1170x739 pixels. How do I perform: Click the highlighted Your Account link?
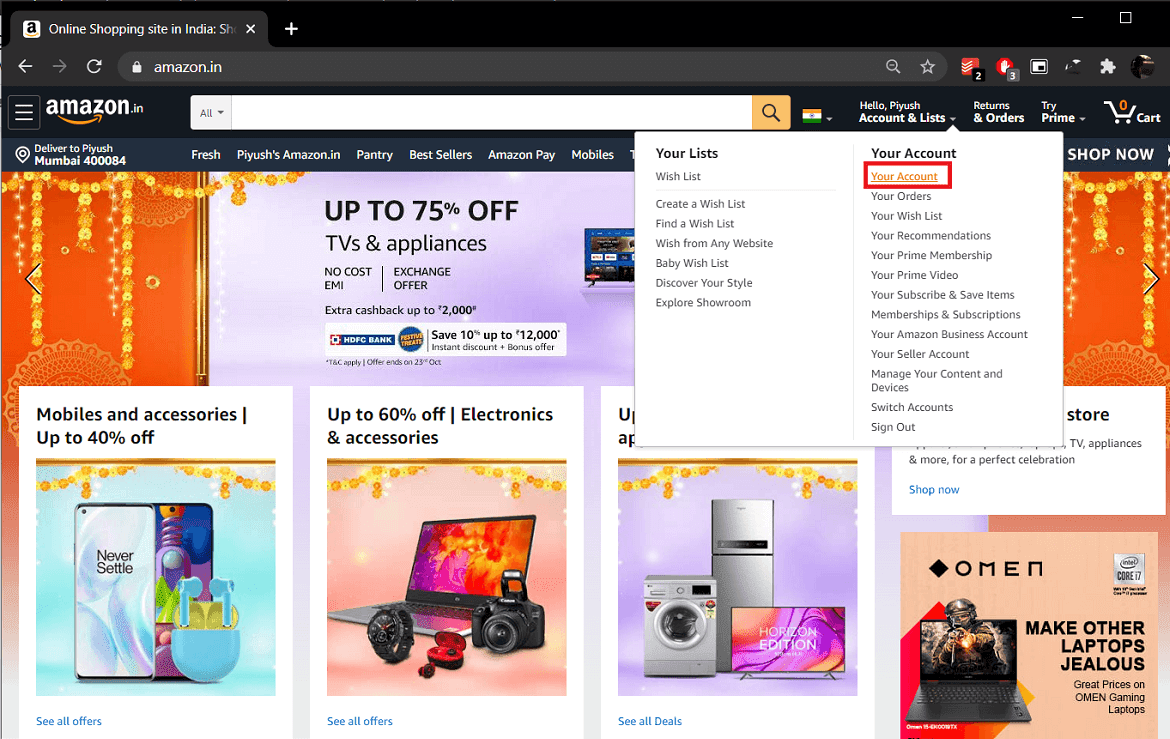[x=906, y=175]
